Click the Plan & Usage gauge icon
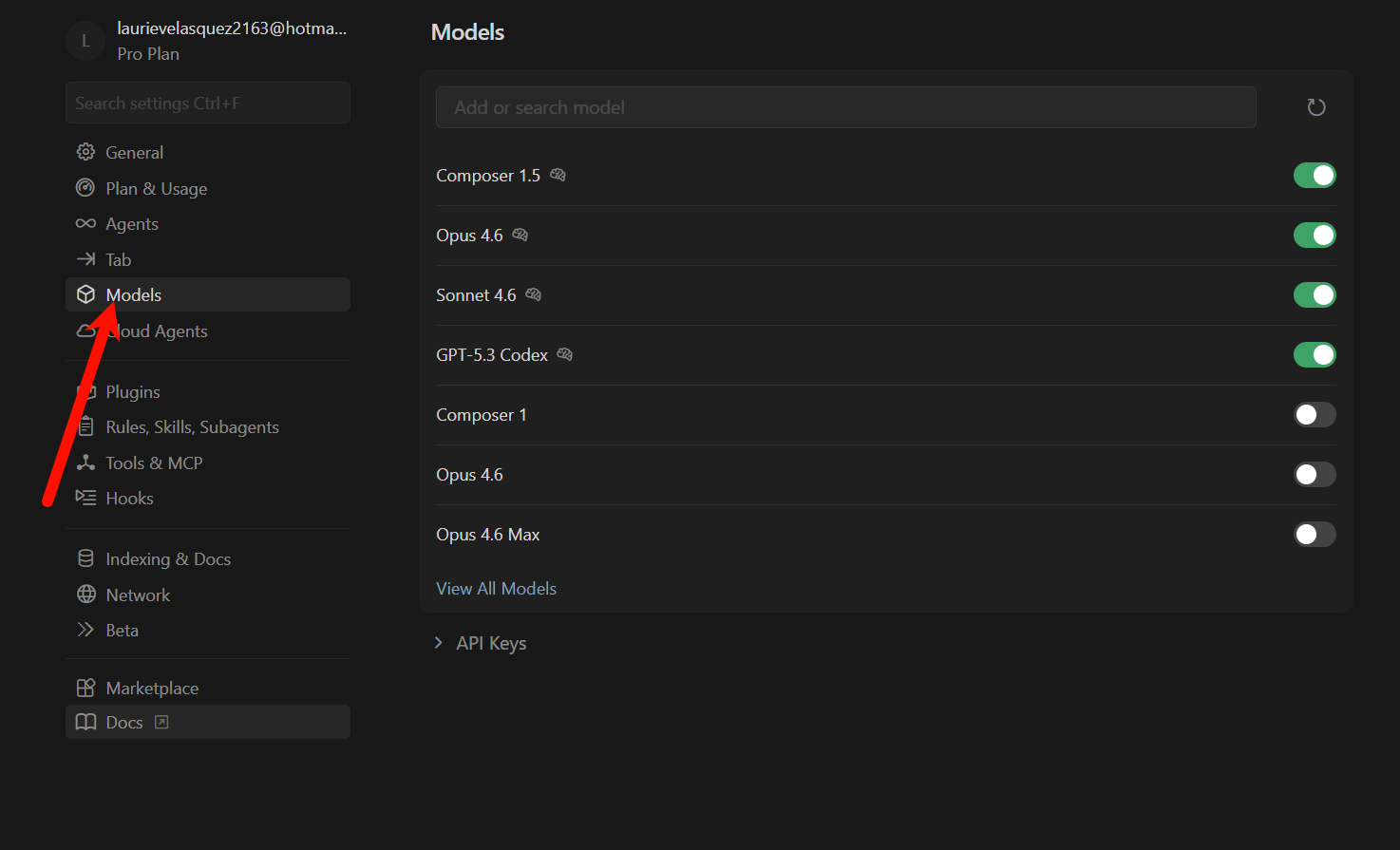This screenshot has width=1400, height=850. click(x=85, y=188)
